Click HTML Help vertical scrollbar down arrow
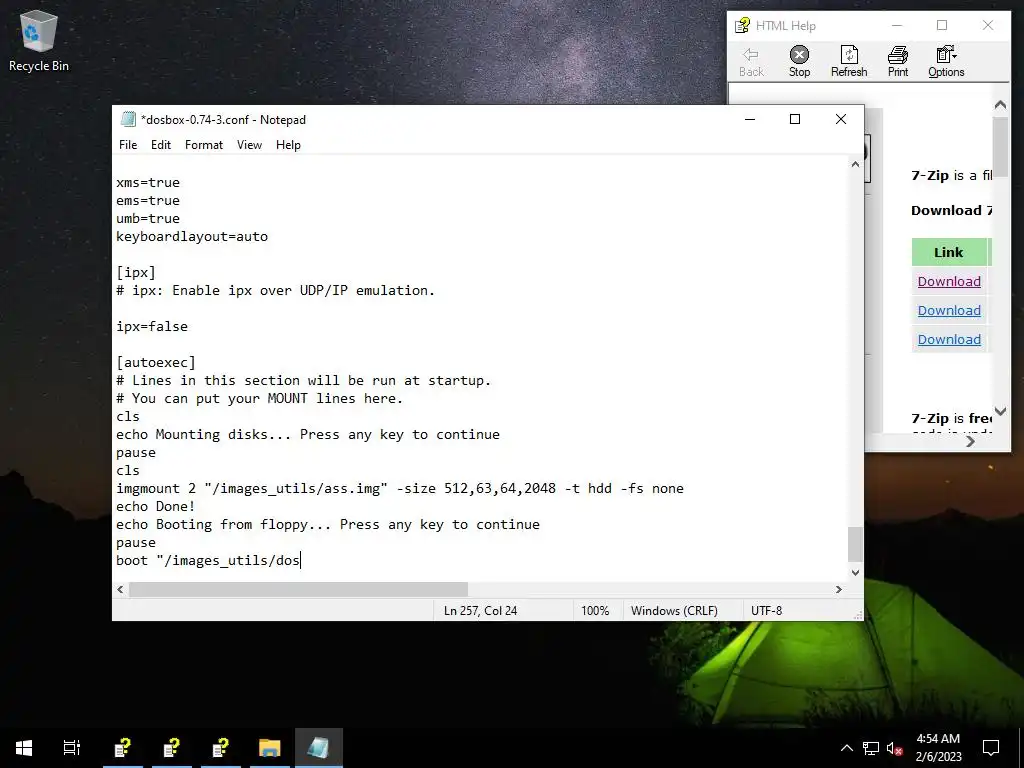 pyautogui.click(x=1000, y=411)
